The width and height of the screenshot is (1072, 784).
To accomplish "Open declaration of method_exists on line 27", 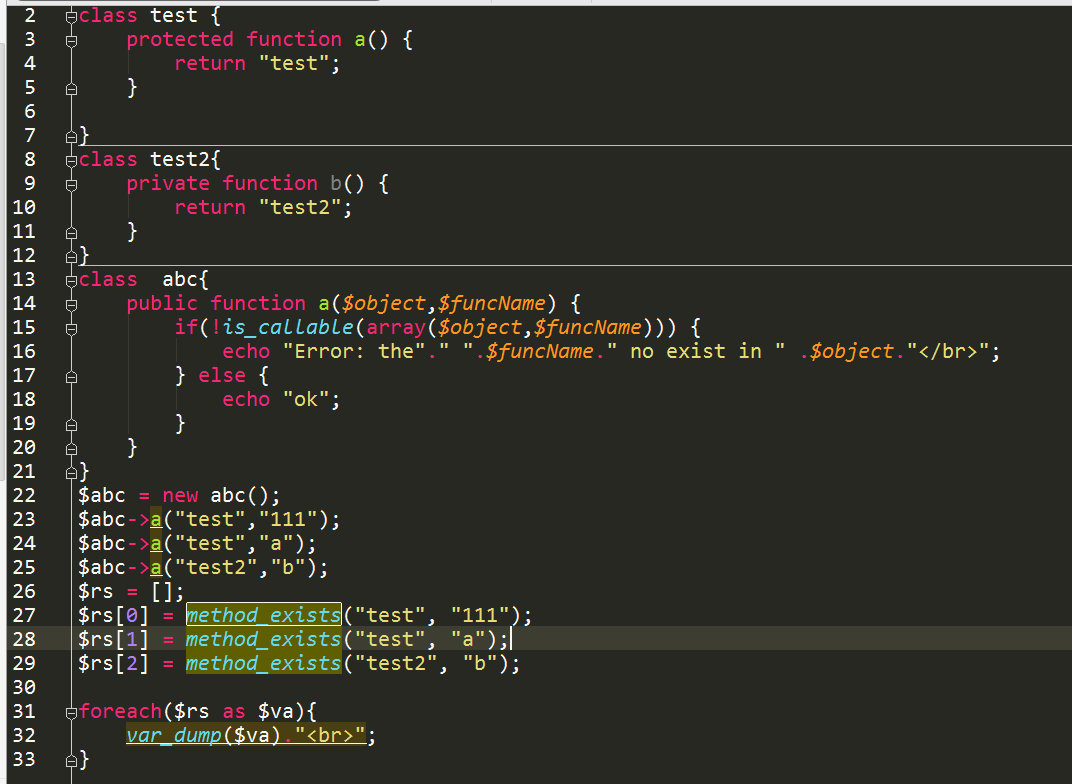I will pos(263,615).
